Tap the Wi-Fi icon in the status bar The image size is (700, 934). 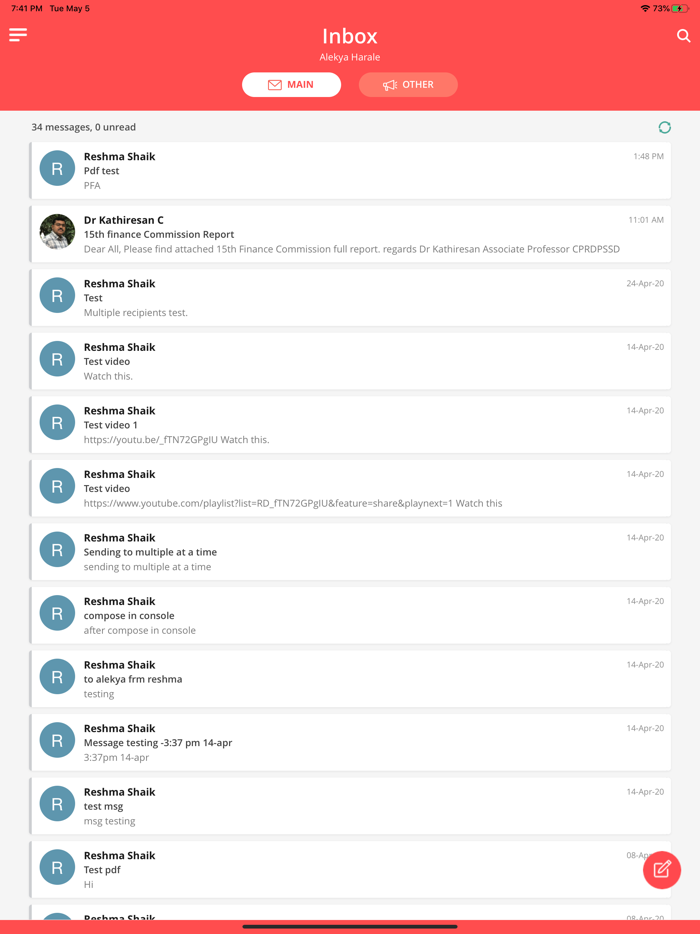645,8
